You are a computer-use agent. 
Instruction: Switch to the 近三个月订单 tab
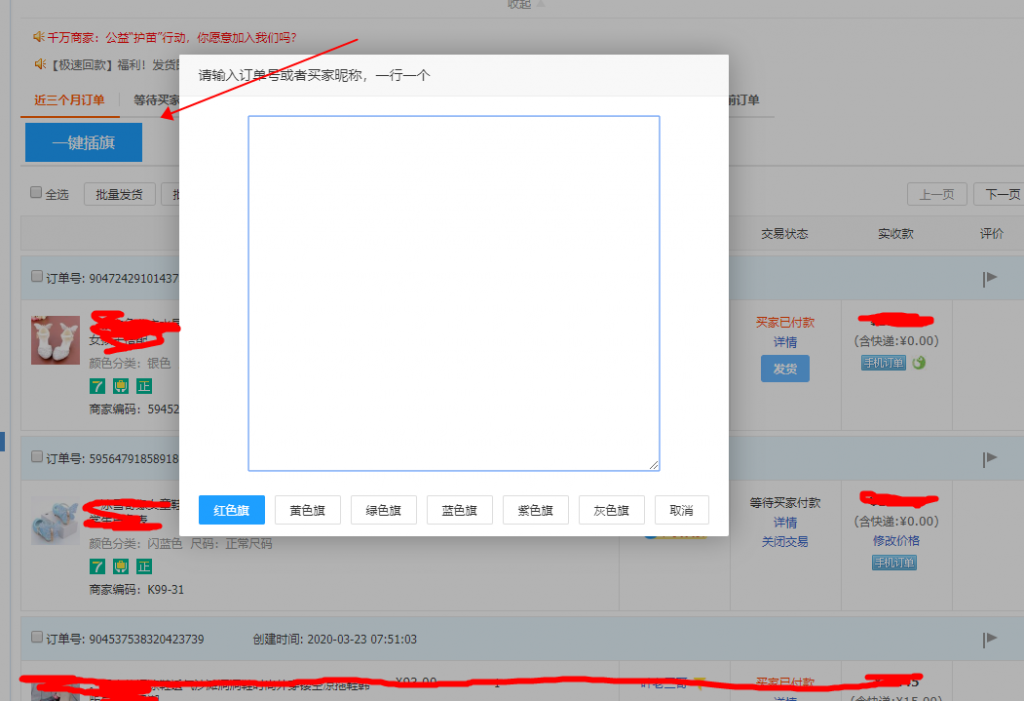click(69, 100)
